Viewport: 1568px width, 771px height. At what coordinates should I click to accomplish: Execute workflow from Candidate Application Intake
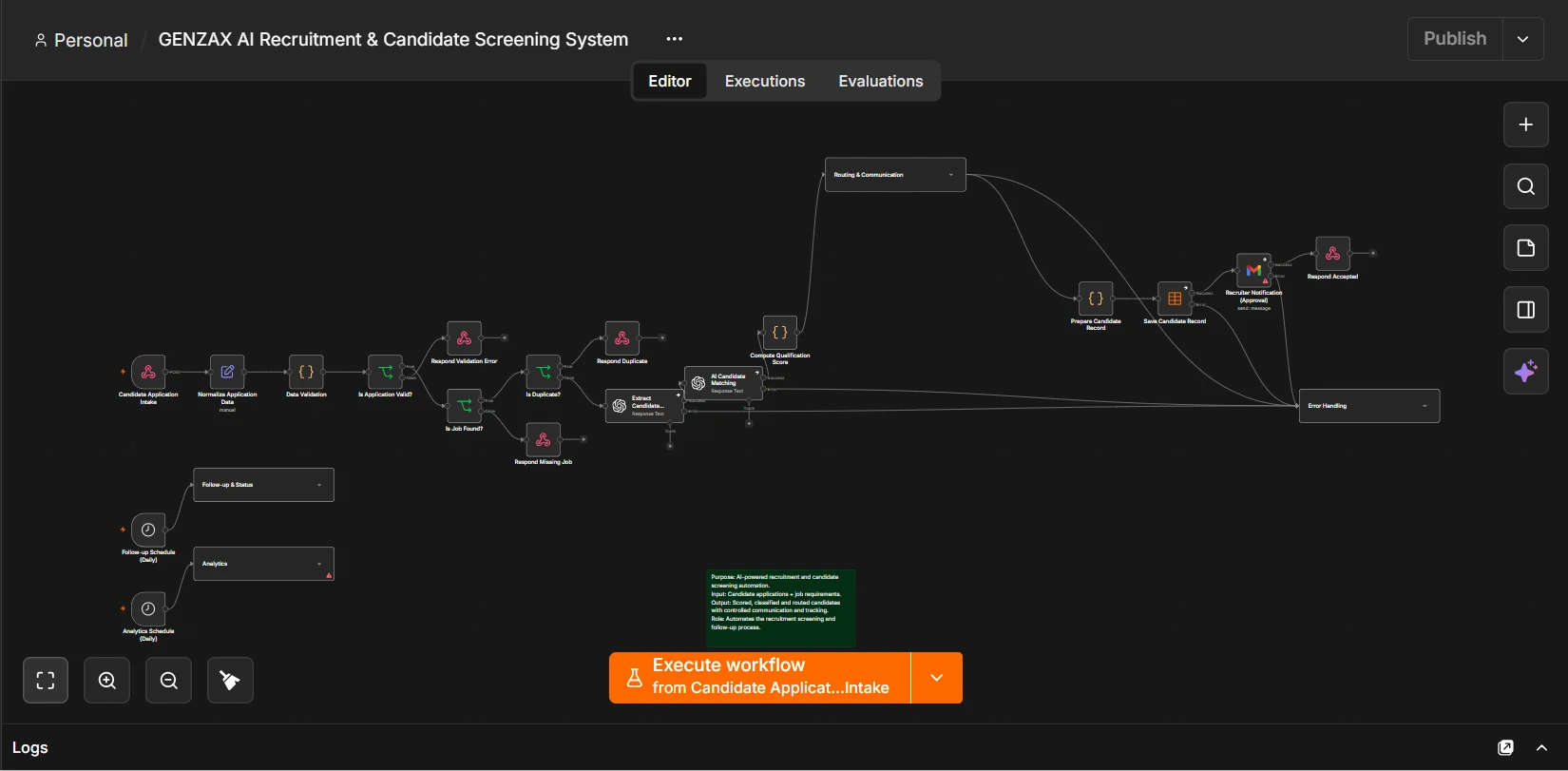tap(760, 678)
